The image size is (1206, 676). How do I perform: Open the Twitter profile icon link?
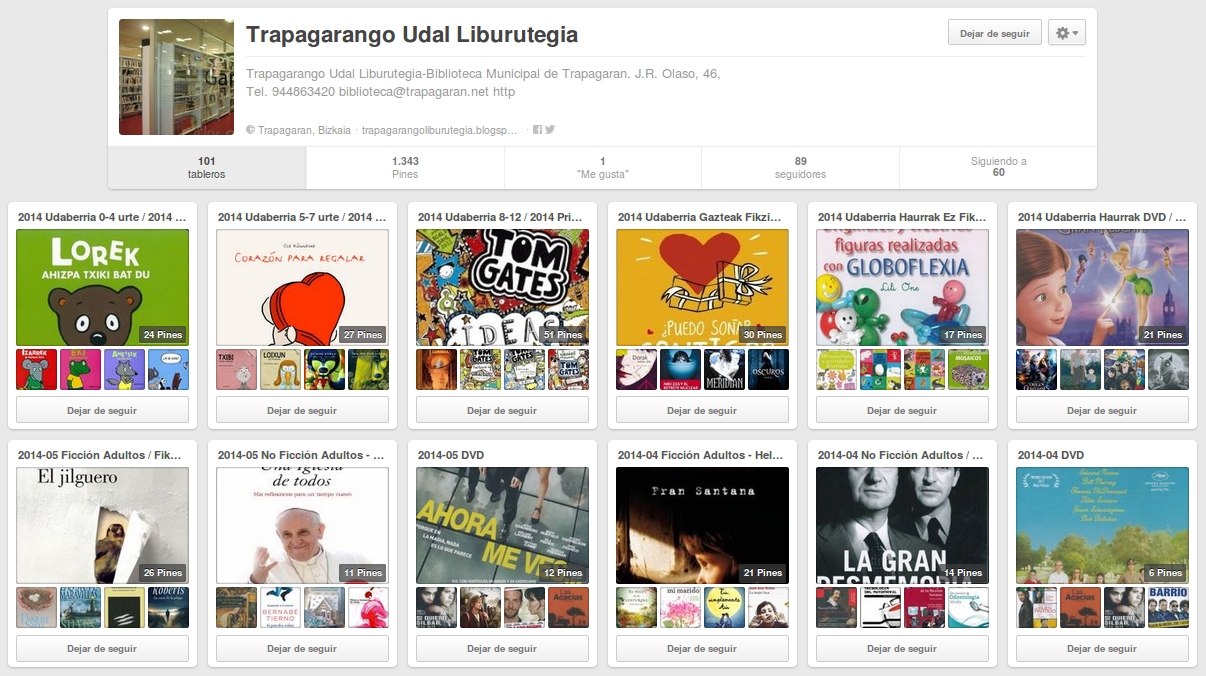549,130
